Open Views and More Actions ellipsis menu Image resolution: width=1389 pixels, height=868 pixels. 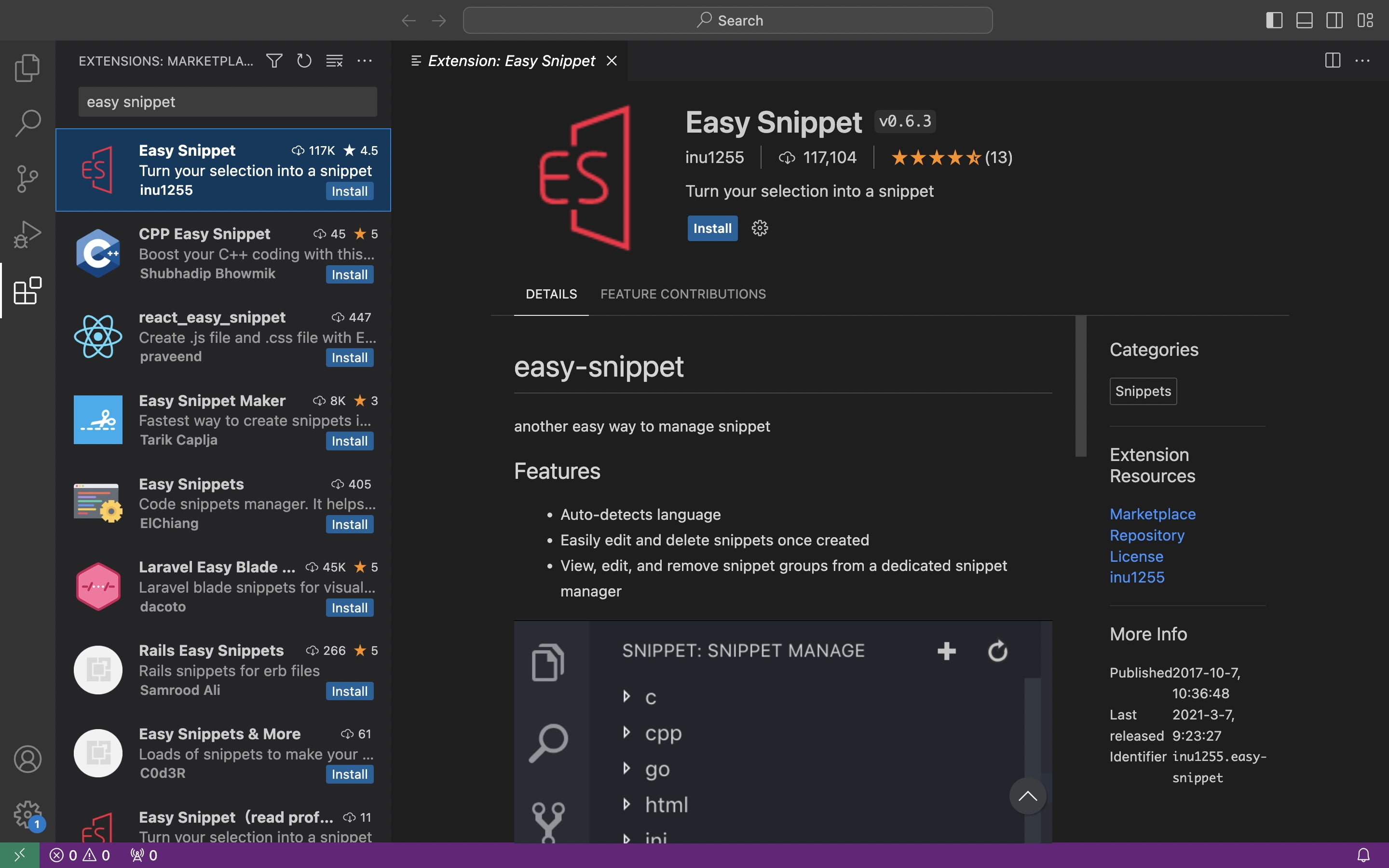[x=365, y=61]
